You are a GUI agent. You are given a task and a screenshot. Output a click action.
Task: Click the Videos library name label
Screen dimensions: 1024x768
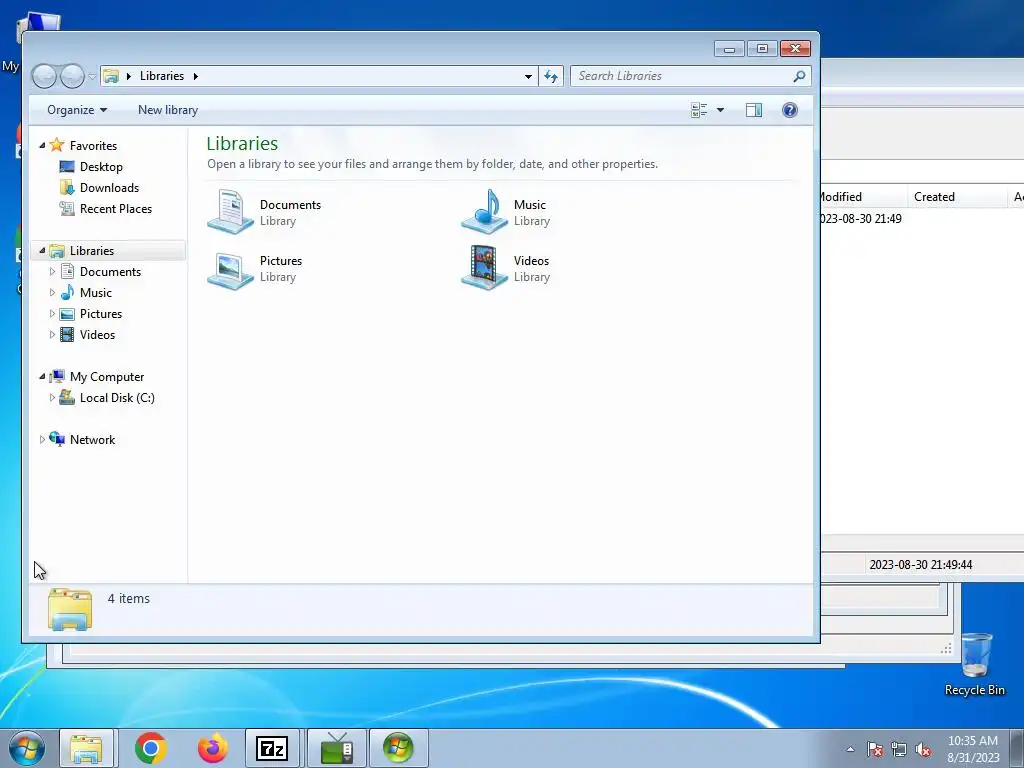[531, 261]
